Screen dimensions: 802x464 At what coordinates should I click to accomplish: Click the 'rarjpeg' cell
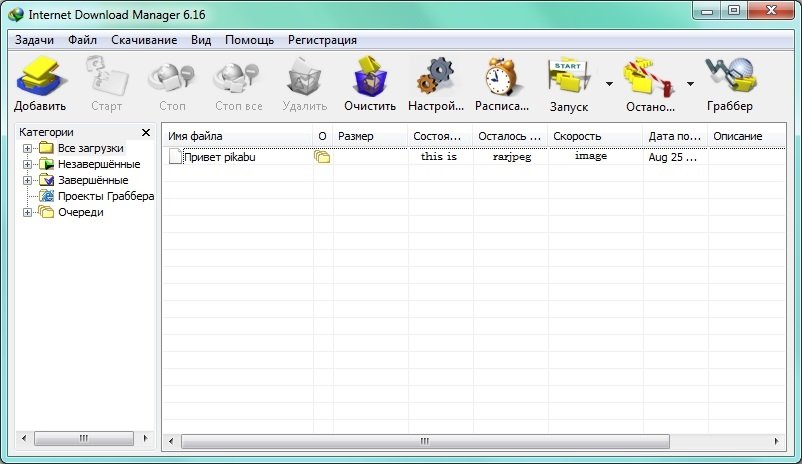pyautogui.click(x=512, y=157)
